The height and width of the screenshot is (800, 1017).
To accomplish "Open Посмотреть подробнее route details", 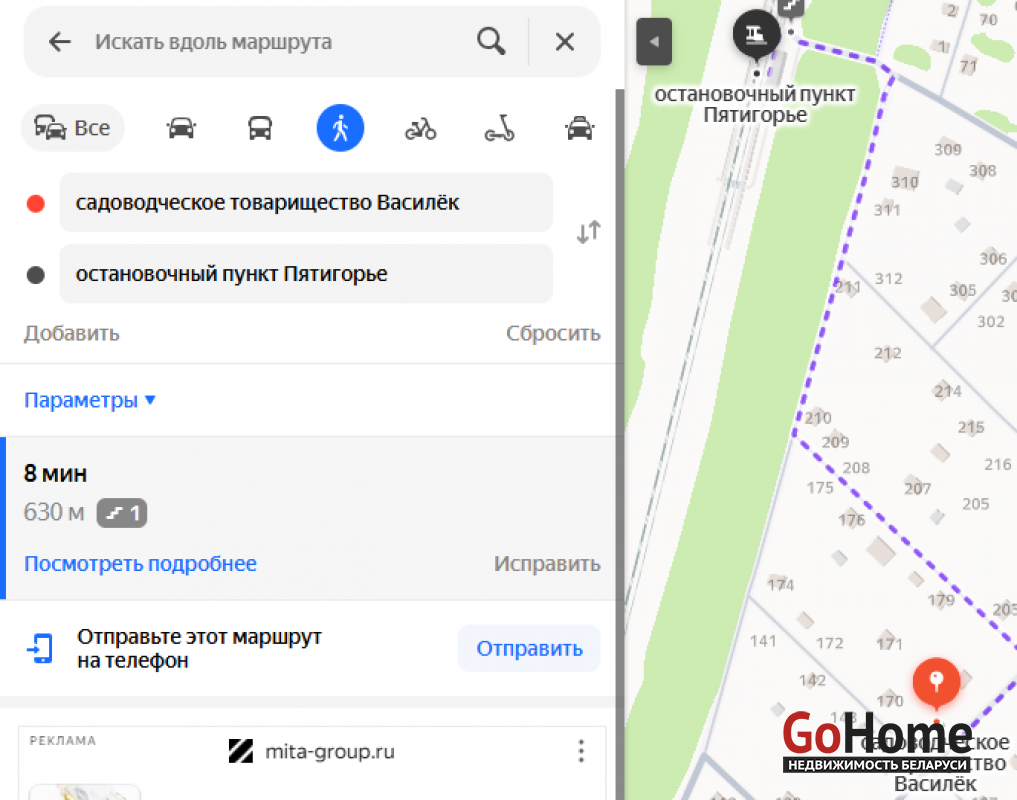I will (140, 564).
